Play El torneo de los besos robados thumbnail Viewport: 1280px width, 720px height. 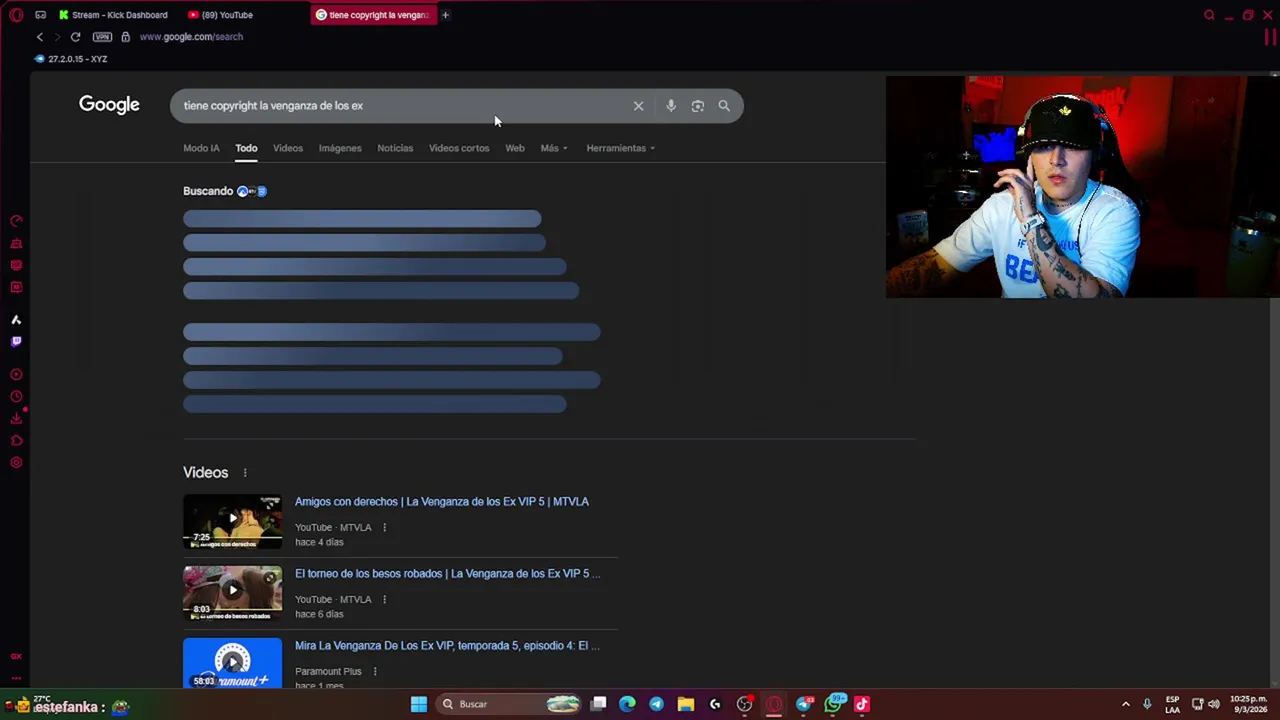click(232, 593)
